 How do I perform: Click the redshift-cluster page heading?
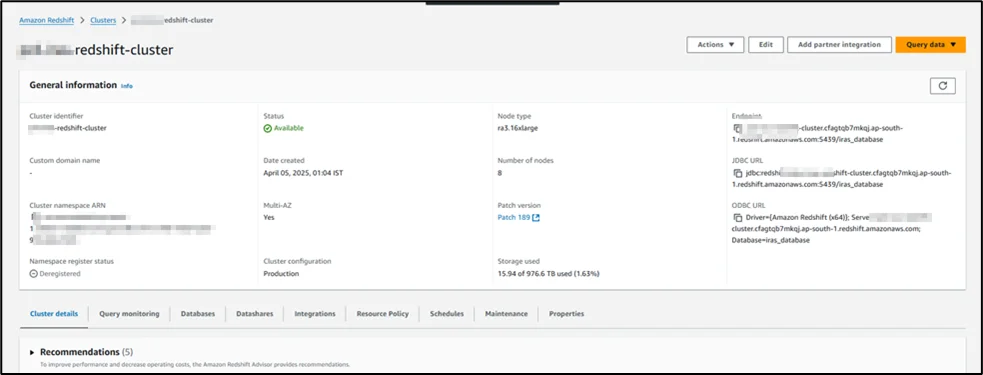click(x=96, y=50)
